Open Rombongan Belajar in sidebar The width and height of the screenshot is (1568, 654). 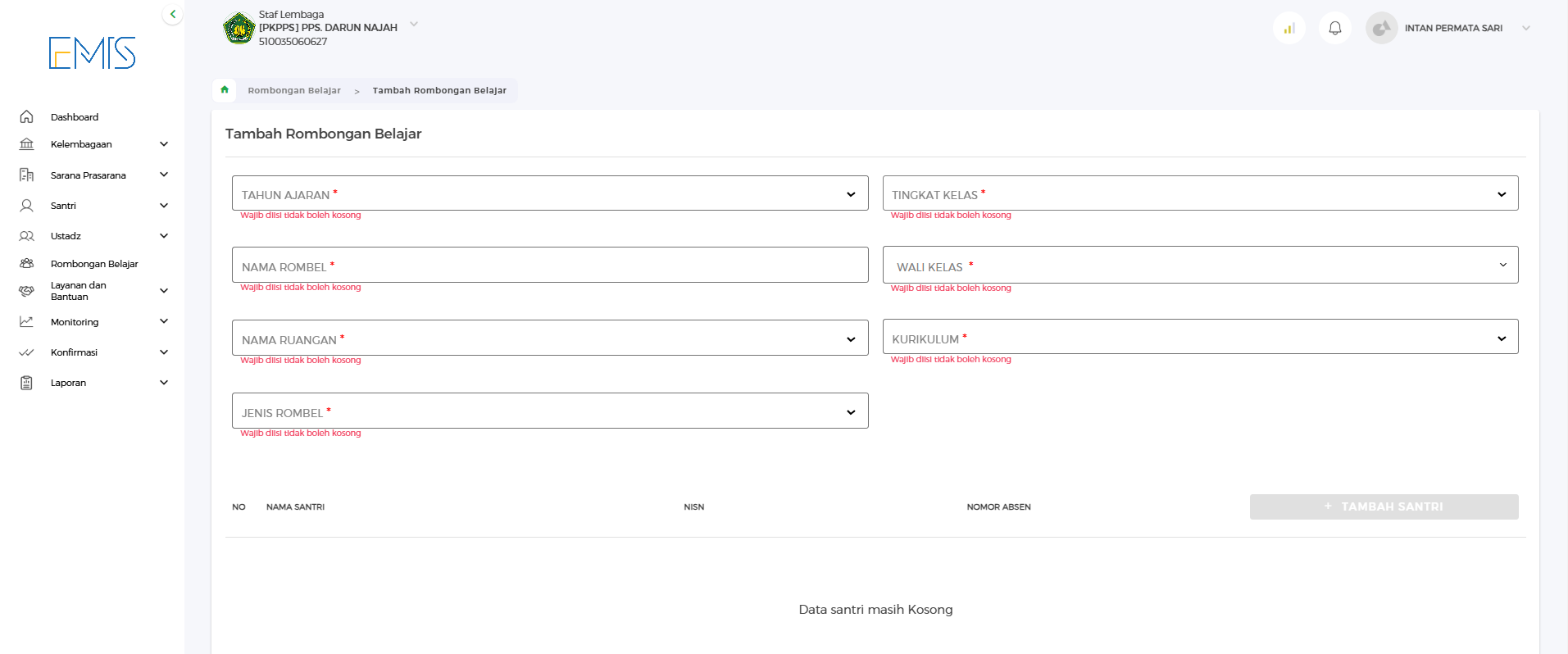point(93,264)
